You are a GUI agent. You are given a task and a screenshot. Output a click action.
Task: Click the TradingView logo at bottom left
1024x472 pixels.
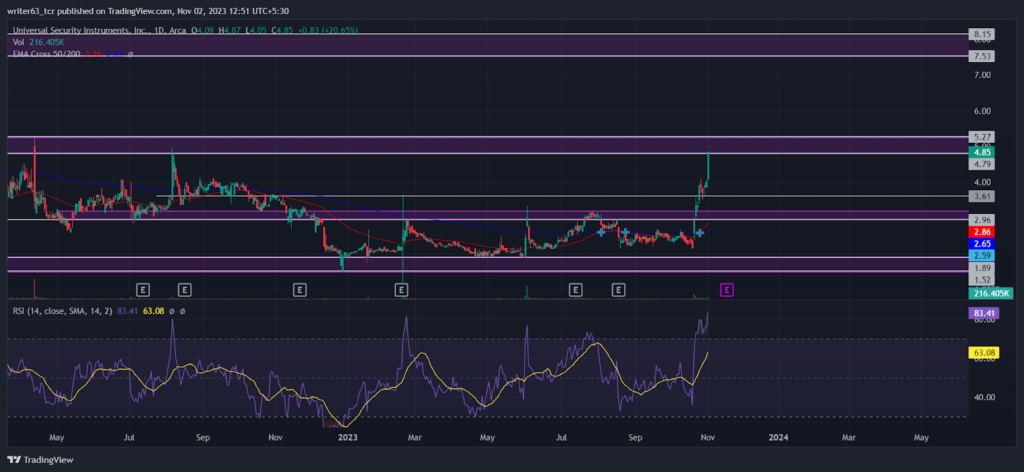(40, 460)
